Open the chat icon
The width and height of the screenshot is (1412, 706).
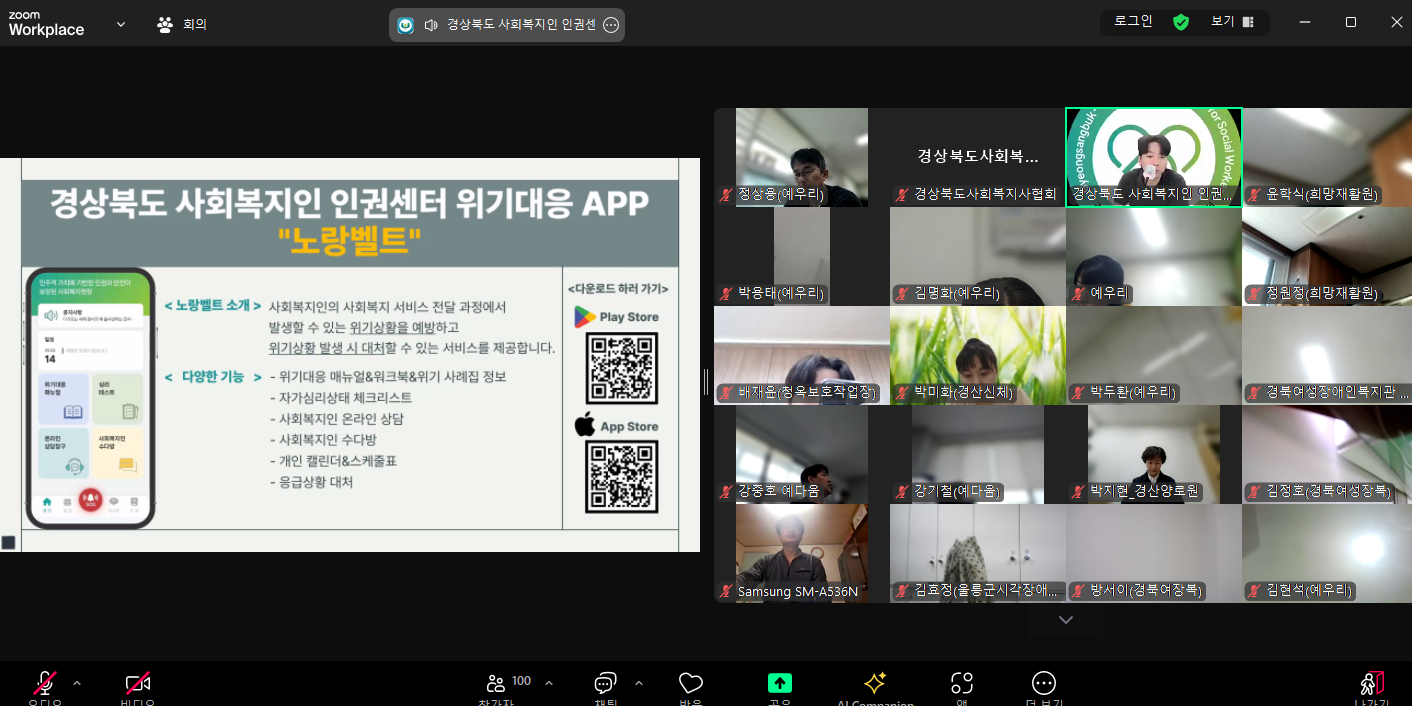click(605, 683)
